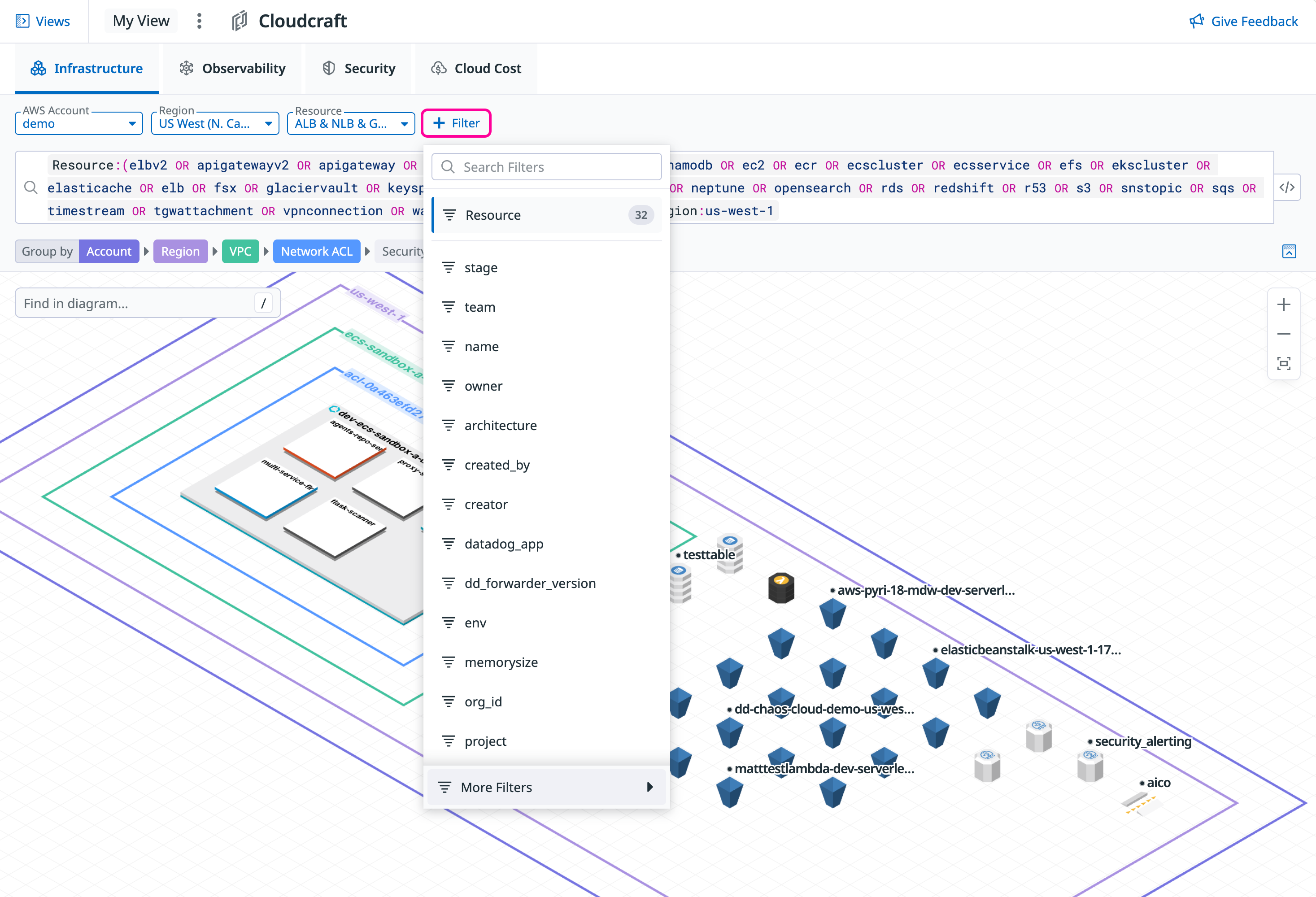Expand the More Filters submenu
This screenshot has width=1316, height=897.
[546, 787]
